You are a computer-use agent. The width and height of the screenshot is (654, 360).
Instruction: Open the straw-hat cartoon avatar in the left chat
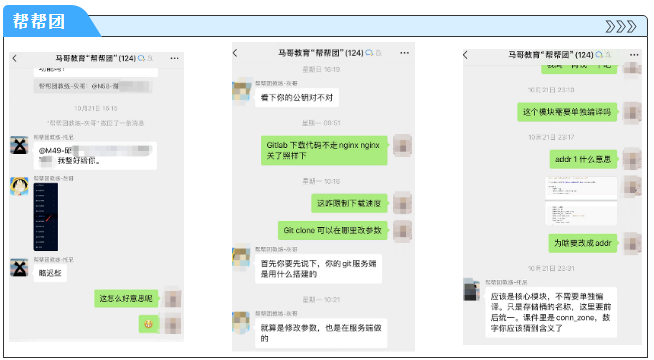pyautogui.click(x=19, y=186)
